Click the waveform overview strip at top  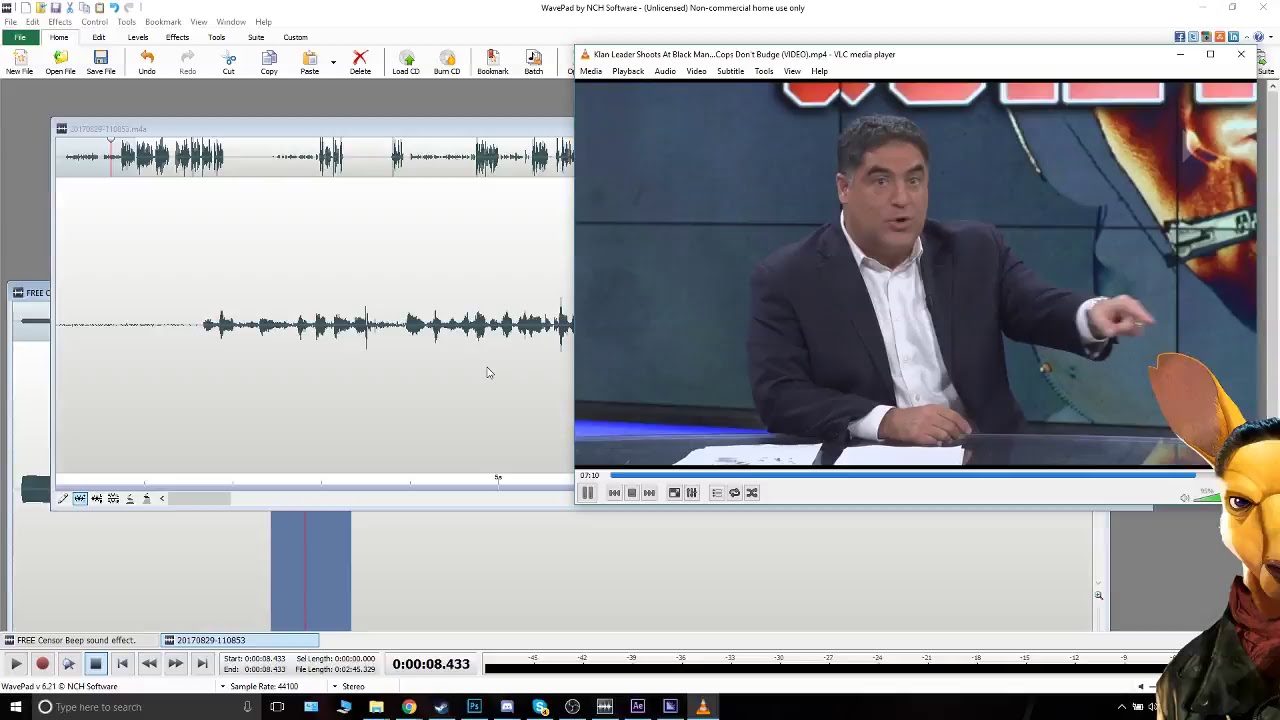pyautogui.click(x=314, y=156)
